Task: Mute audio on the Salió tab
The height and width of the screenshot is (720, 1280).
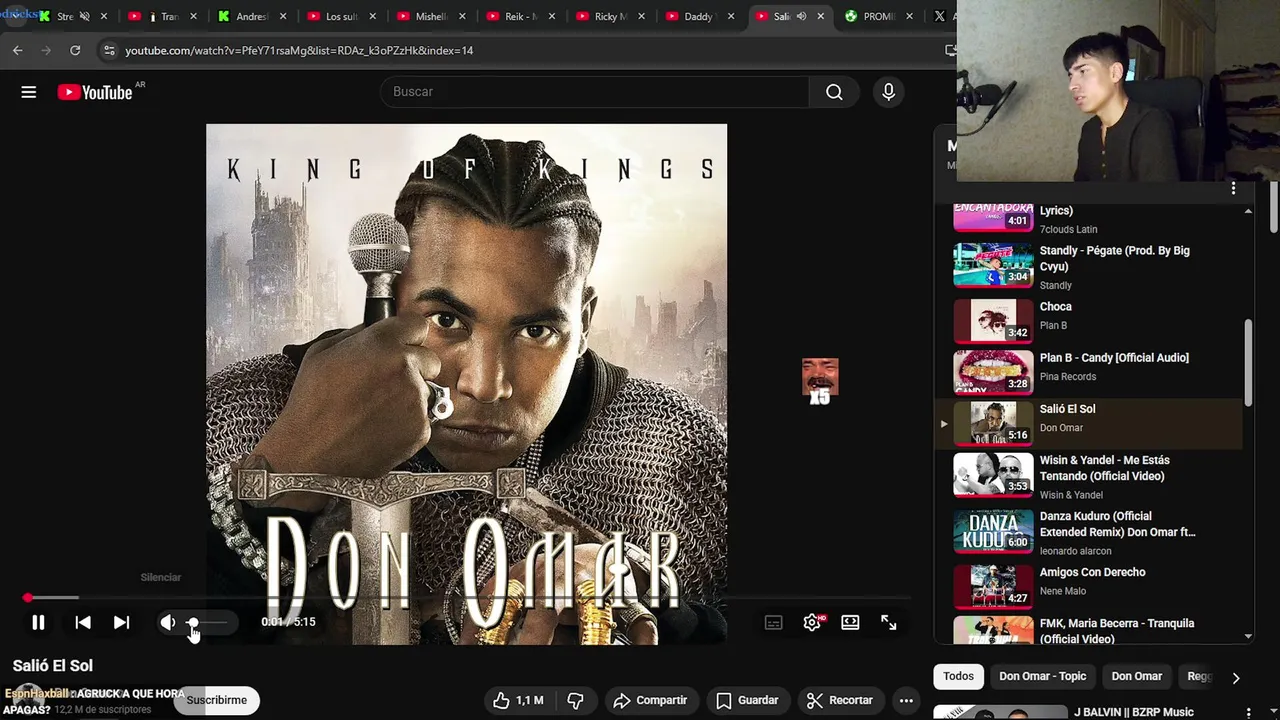Action: point(801,16)
